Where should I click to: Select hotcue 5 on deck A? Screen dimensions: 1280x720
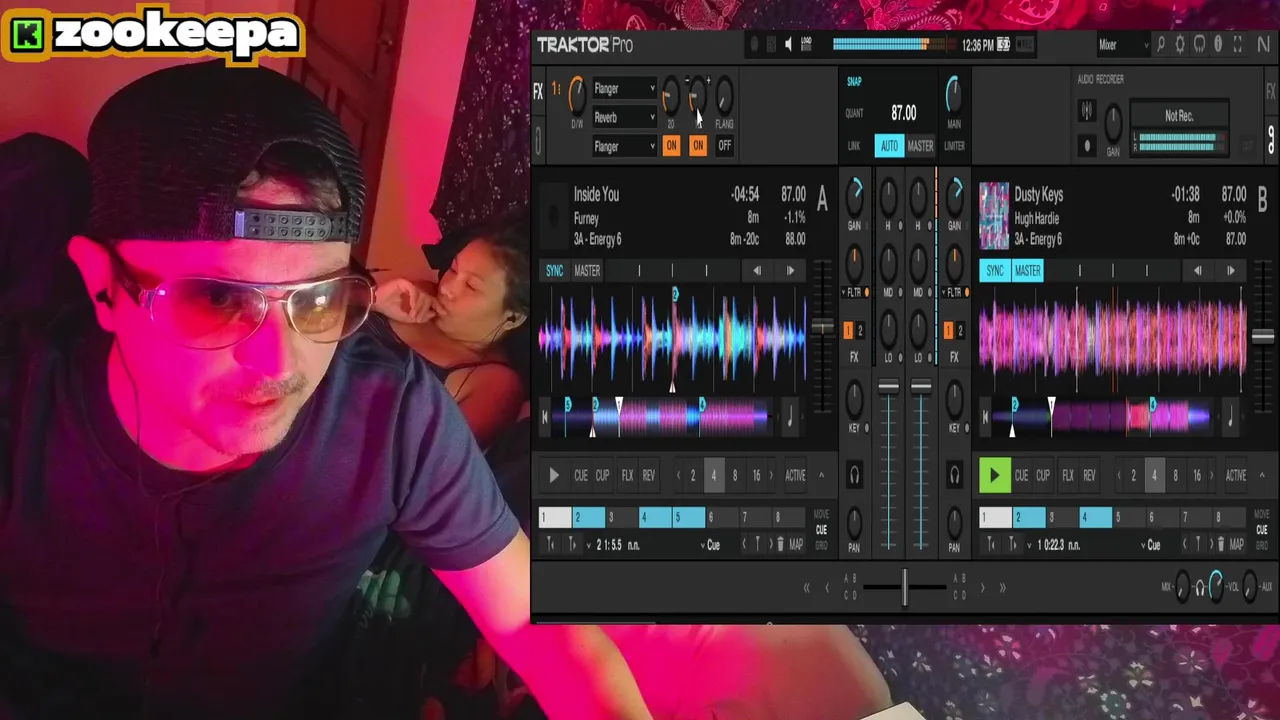(x=689, y=517)
